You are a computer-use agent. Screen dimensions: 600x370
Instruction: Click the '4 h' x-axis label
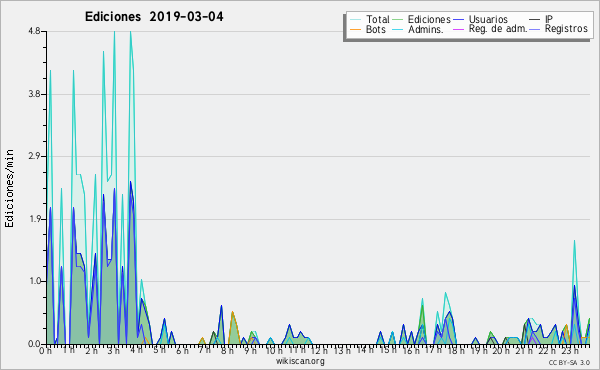tap(137, 350)
